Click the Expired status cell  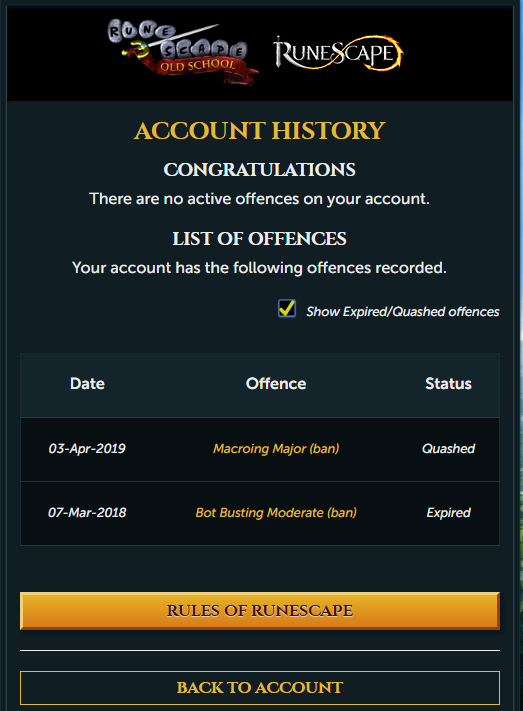448,512
